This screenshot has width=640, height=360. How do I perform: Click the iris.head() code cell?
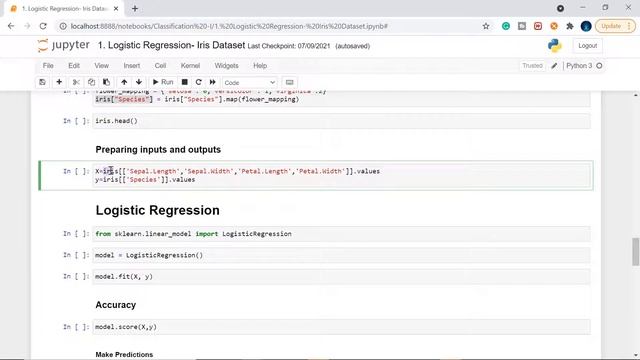341,121
